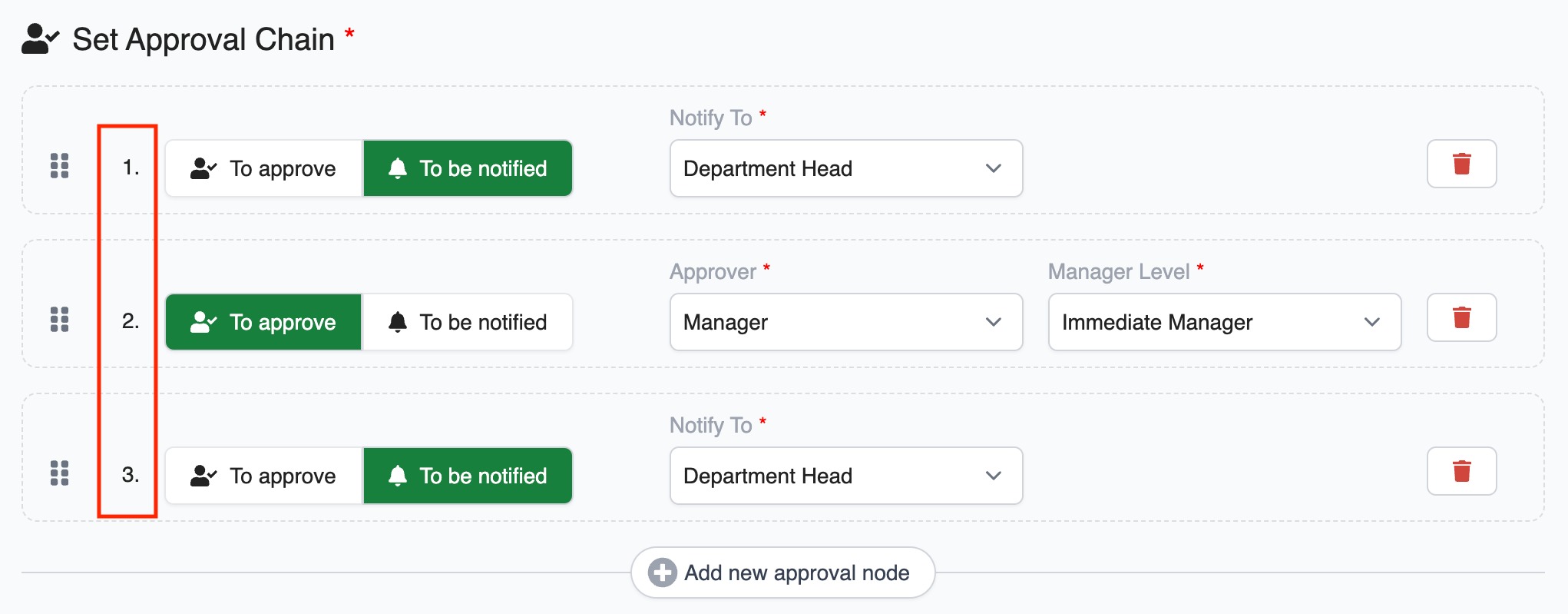Click the Approver label
Screen dimensions: 1568x614
(713, 271)
